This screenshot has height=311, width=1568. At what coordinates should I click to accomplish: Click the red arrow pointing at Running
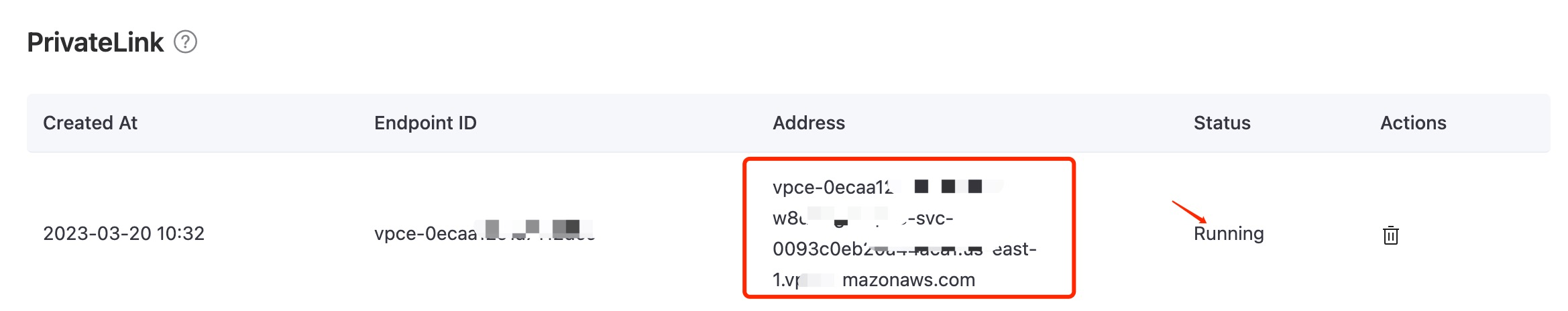1188,211
